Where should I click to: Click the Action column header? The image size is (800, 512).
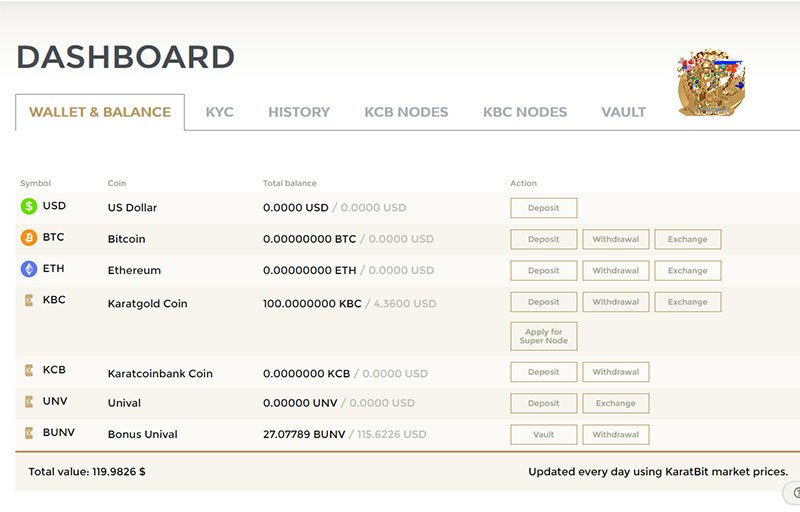point(523,183)
